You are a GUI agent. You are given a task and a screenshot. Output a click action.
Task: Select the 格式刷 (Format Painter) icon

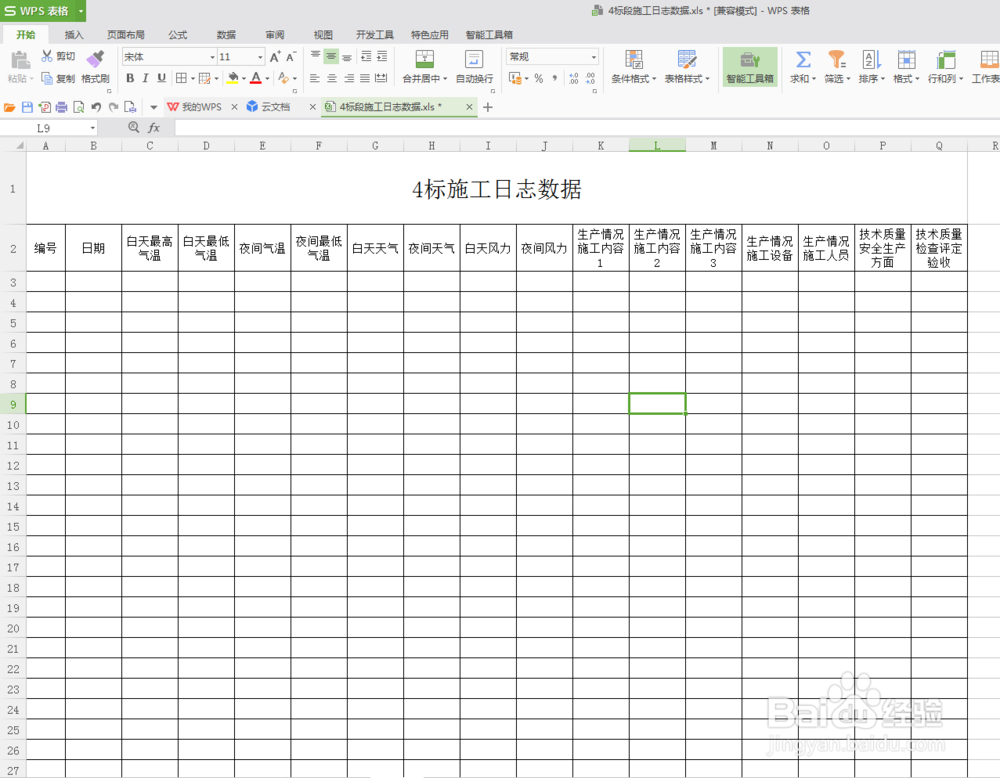[95, 67]
